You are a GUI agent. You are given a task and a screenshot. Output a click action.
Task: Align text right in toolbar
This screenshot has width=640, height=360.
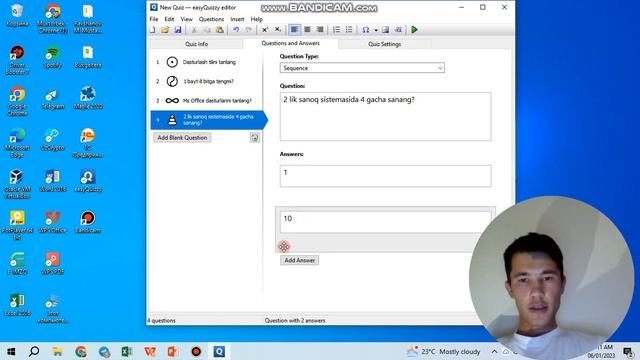(x=320, y=30)
